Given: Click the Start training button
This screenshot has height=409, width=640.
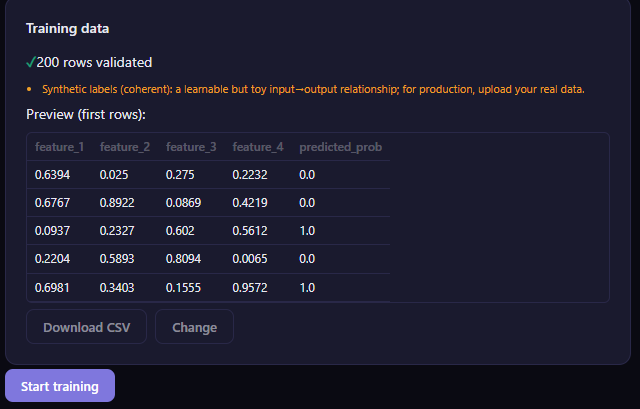Looking at the screenshot, I should pyautogui.click(x=60, y=386).
